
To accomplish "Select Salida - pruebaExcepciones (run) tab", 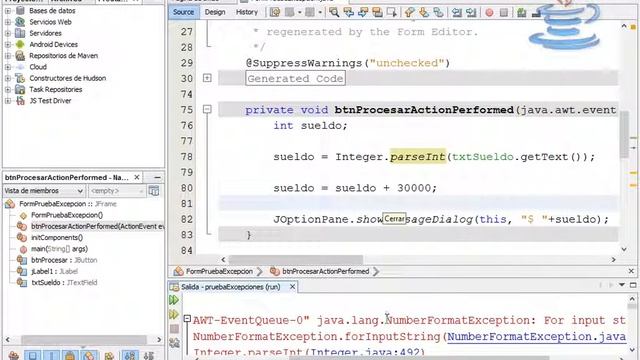I will 231,287.
